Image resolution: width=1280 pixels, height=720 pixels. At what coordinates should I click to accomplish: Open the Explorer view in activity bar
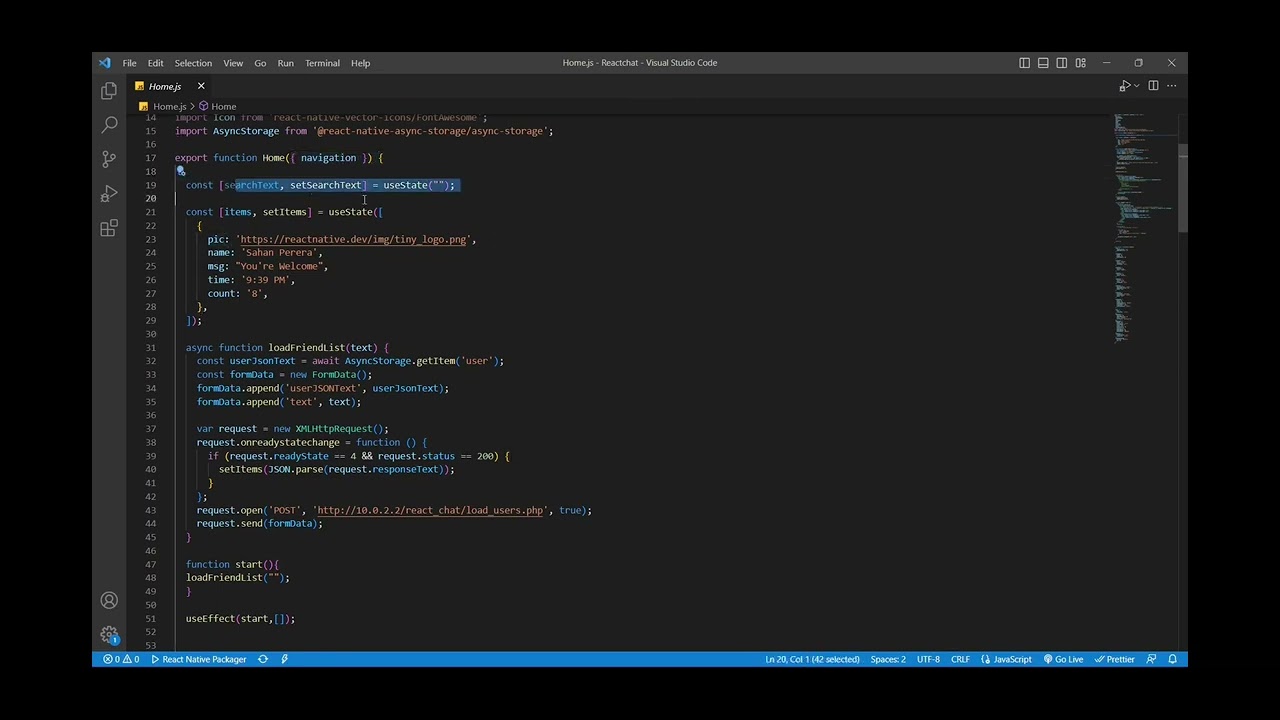point(109,91)
